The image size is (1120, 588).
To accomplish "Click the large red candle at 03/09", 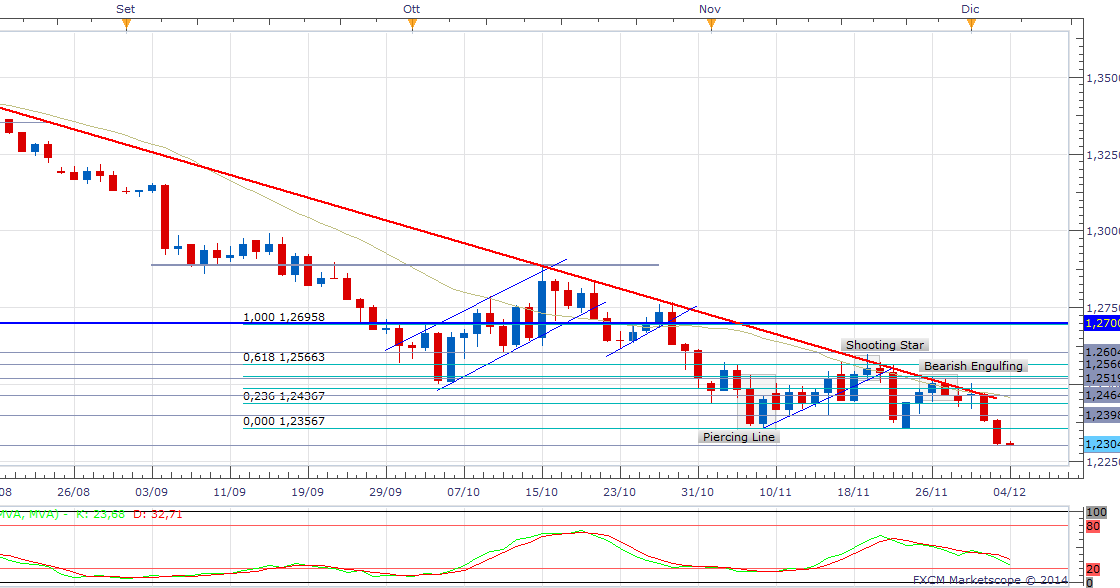I will (x=165, y=217).
